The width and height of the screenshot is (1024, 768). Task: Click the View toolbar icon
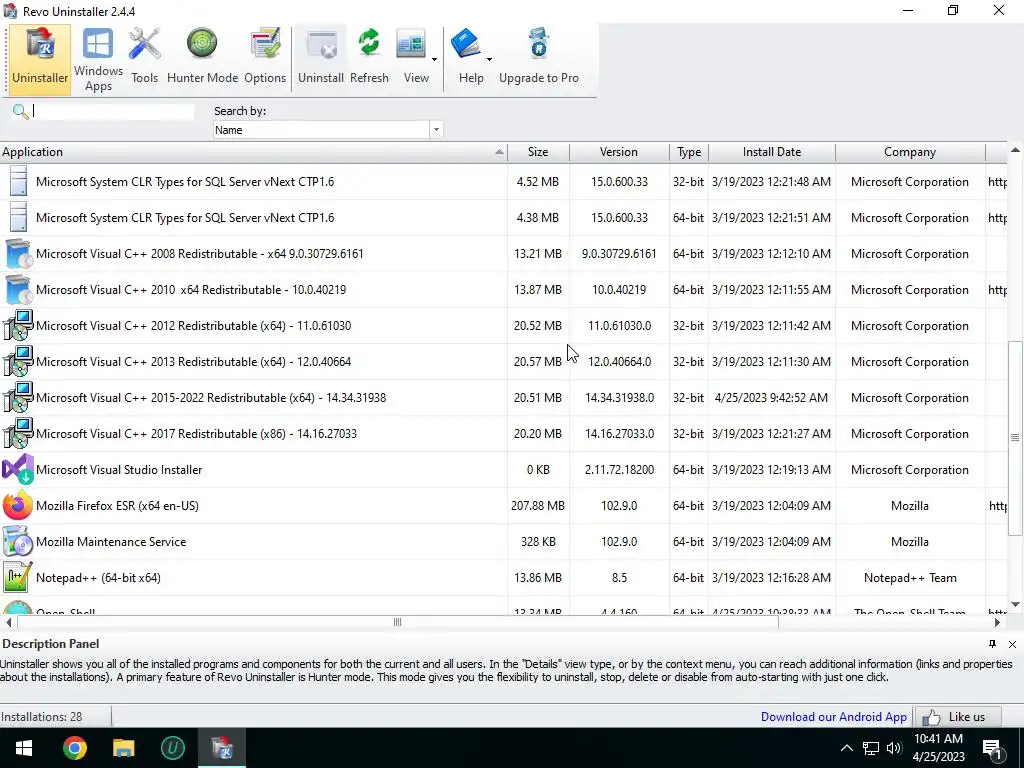411,44
